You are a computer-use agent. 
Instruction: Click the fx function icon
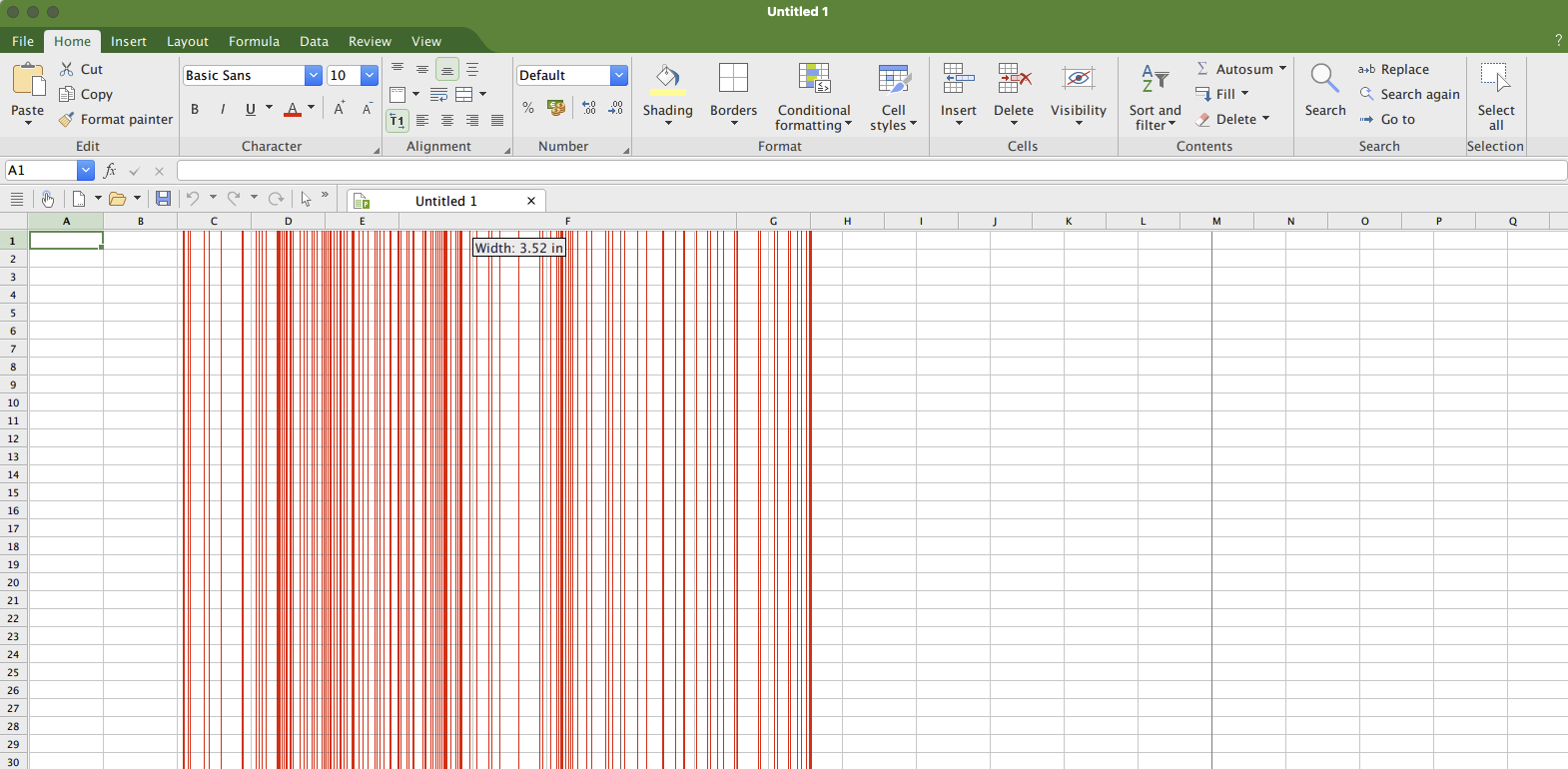coord(110,171)
